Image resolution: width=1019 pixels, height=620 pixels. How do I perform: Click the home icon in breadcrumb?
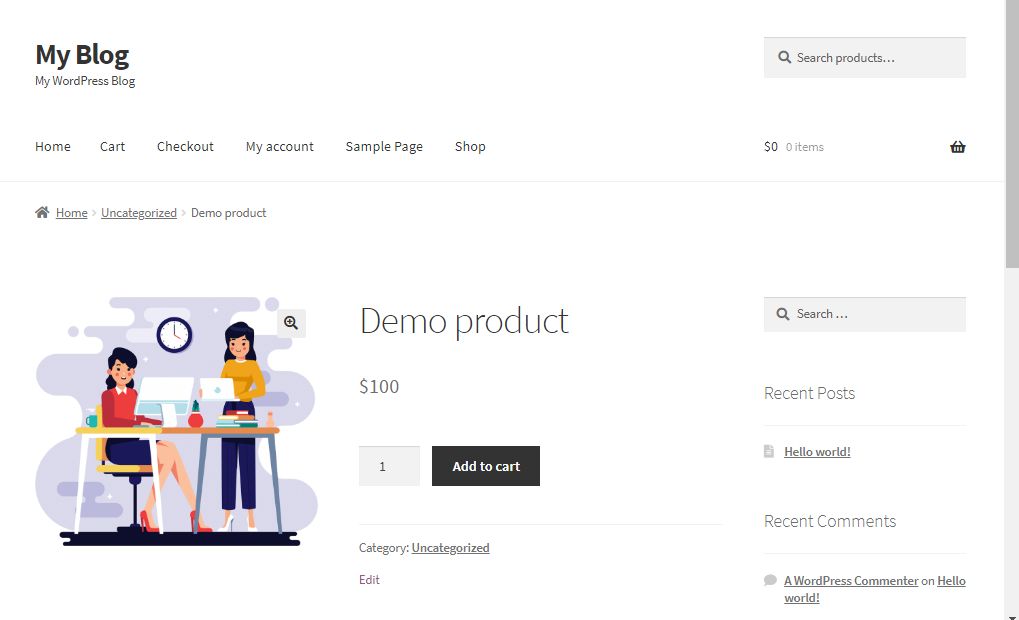(42, 213)
